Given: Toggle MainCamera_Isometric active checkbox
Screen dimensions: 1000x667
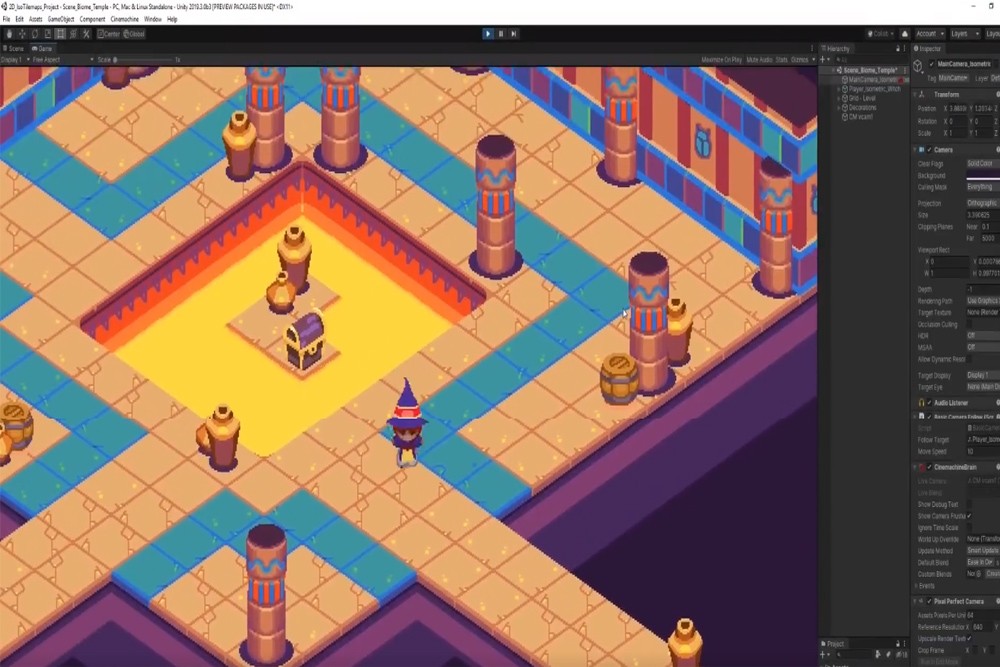Looking at the screenshot, I should click(x=932, y=64).
